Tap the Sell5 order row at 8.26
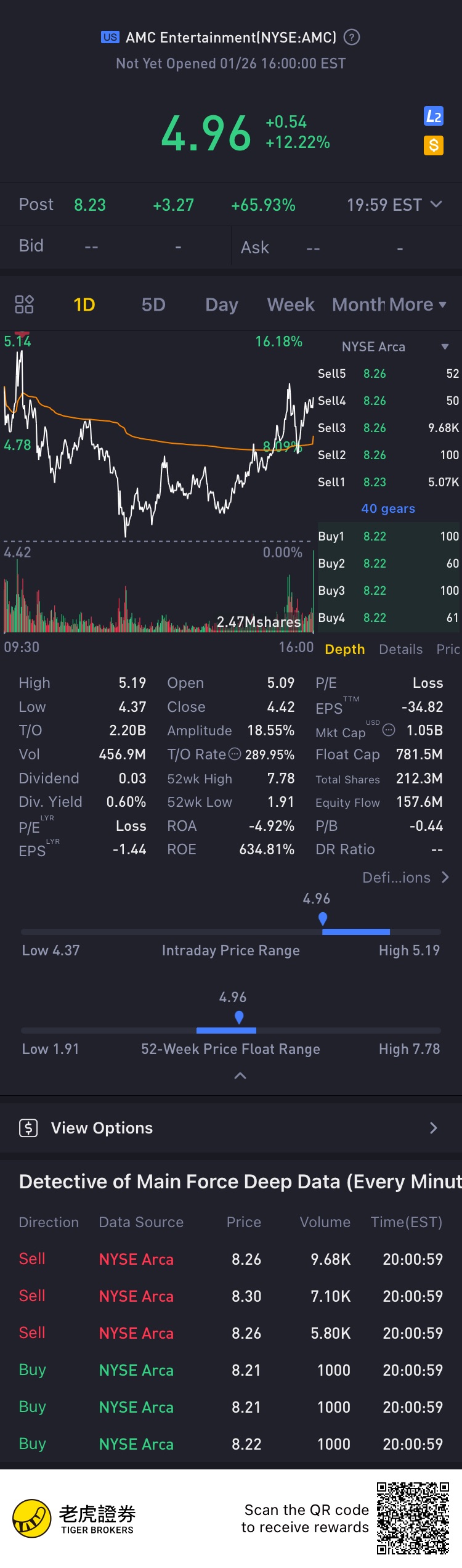The width and height of the screenshot is (462, 1568). coord(389,374)
